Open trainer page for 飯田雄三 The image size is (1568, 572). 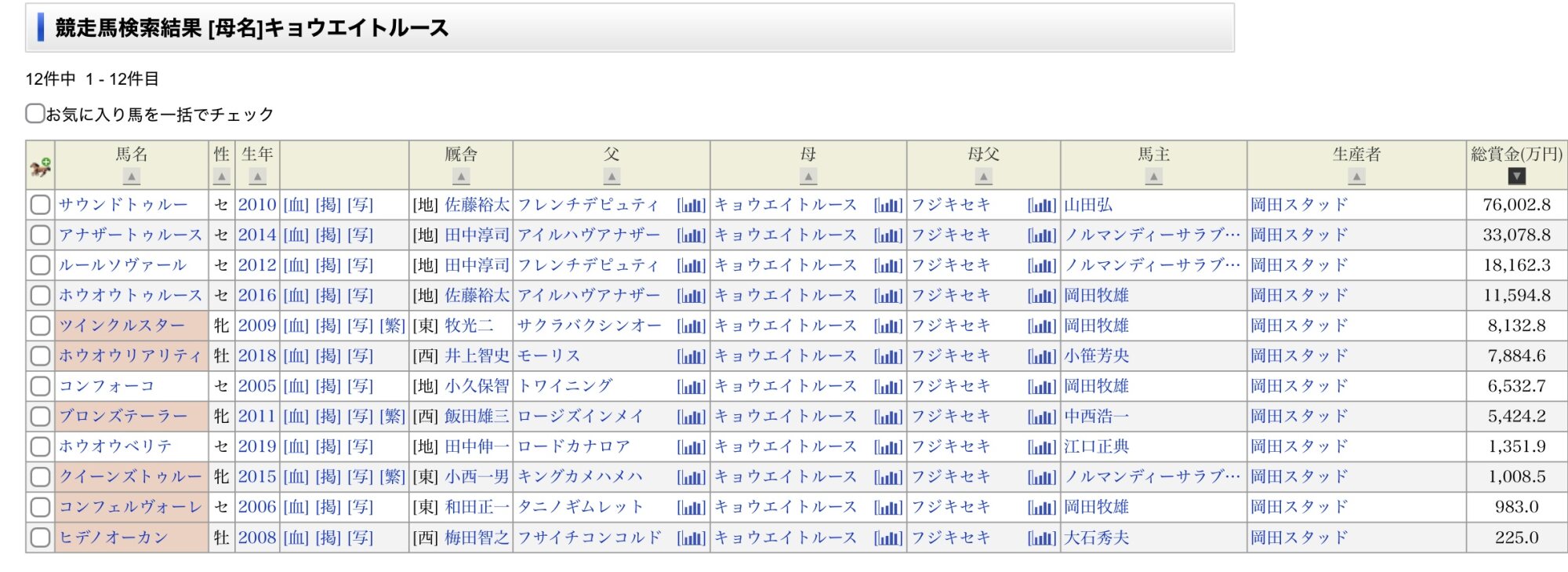click(x=477, y=417)
